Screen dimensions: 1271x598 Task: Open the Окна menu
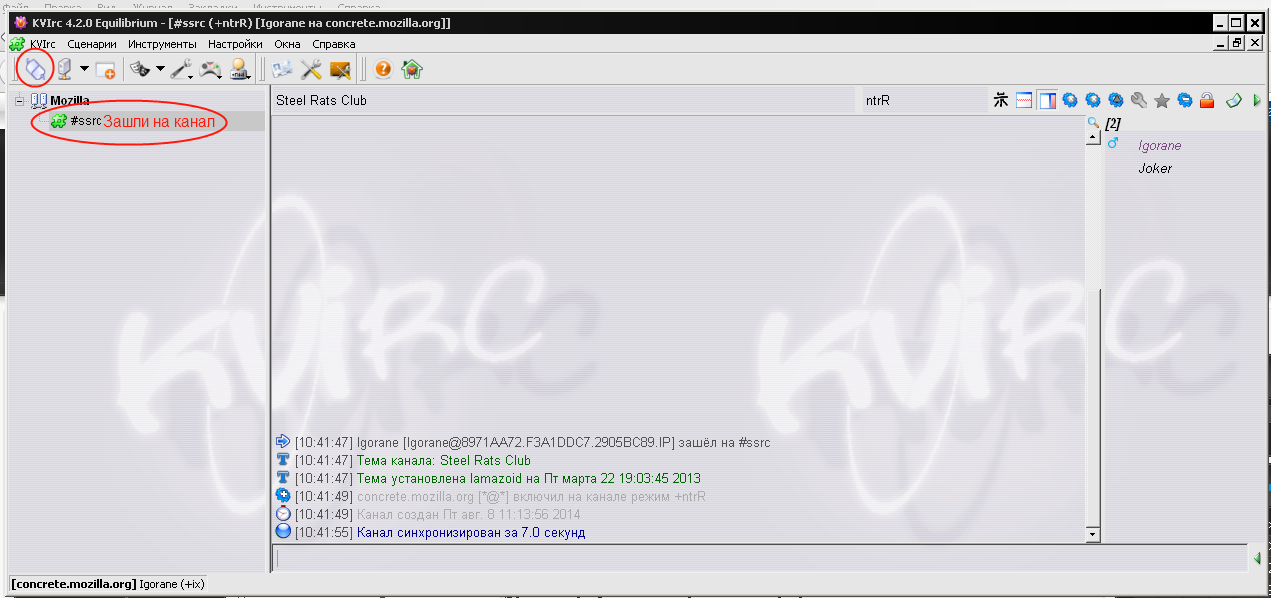point(288,44)
